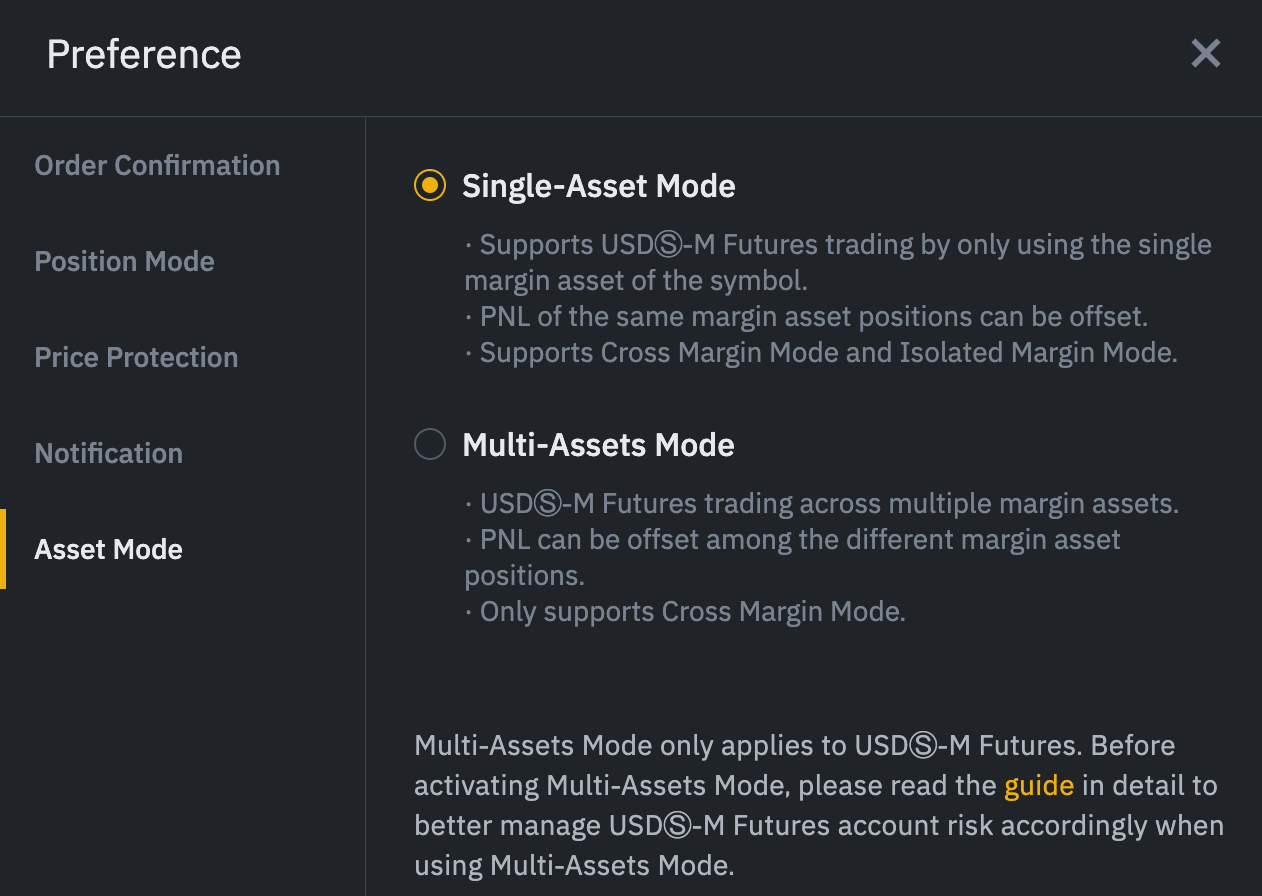
Task: Select the Multi-Assets Mode heading text
Action: click(598, 445)
